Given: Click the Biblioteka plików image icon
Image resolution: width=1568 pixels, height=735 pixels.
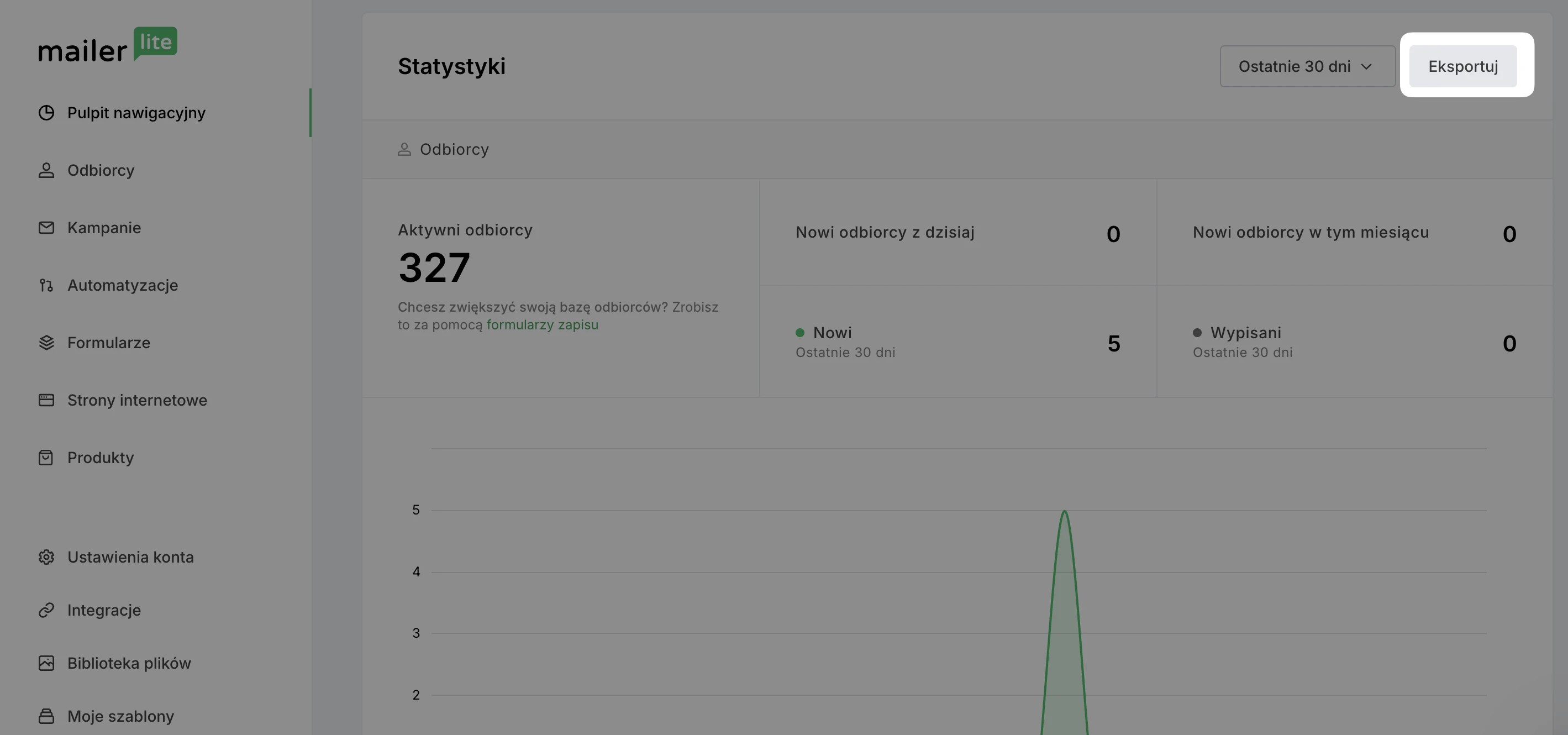Looking at the screenshot, I should point(46,663).
